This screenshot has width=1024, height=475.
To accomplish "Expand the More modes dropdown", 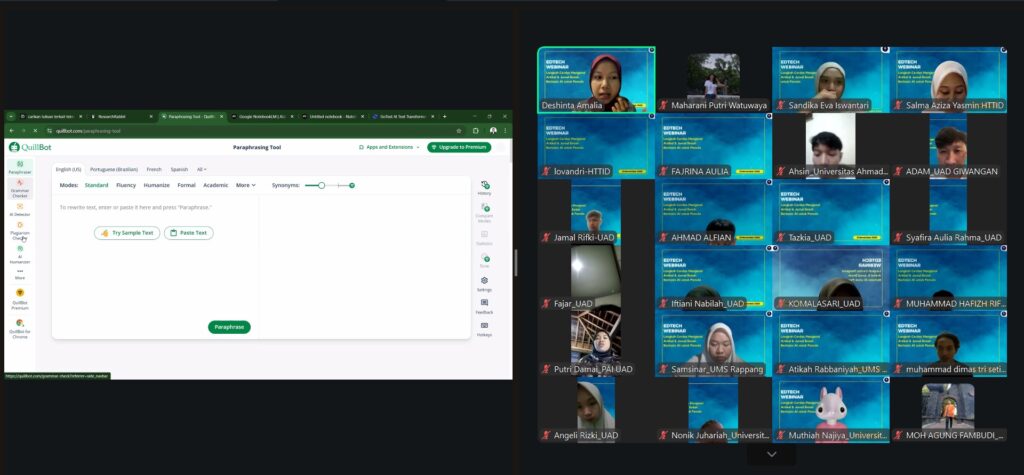I will coord(245,185).
